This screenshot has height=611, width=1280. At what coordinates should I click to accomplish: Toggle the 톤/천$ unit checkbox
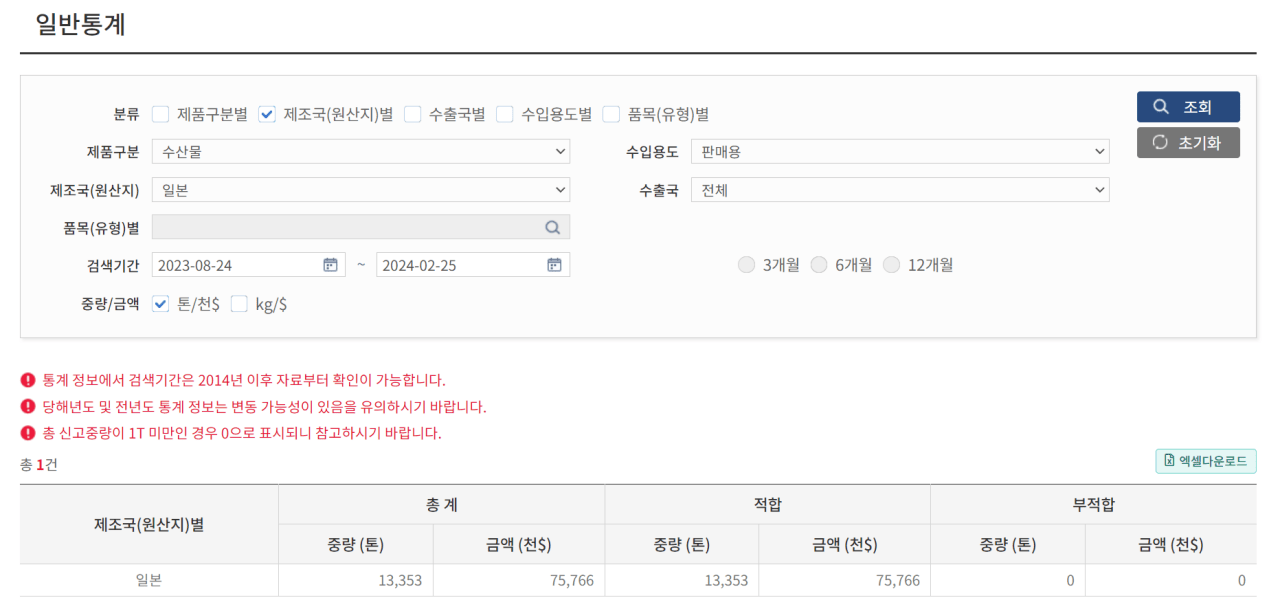point(161,304)
